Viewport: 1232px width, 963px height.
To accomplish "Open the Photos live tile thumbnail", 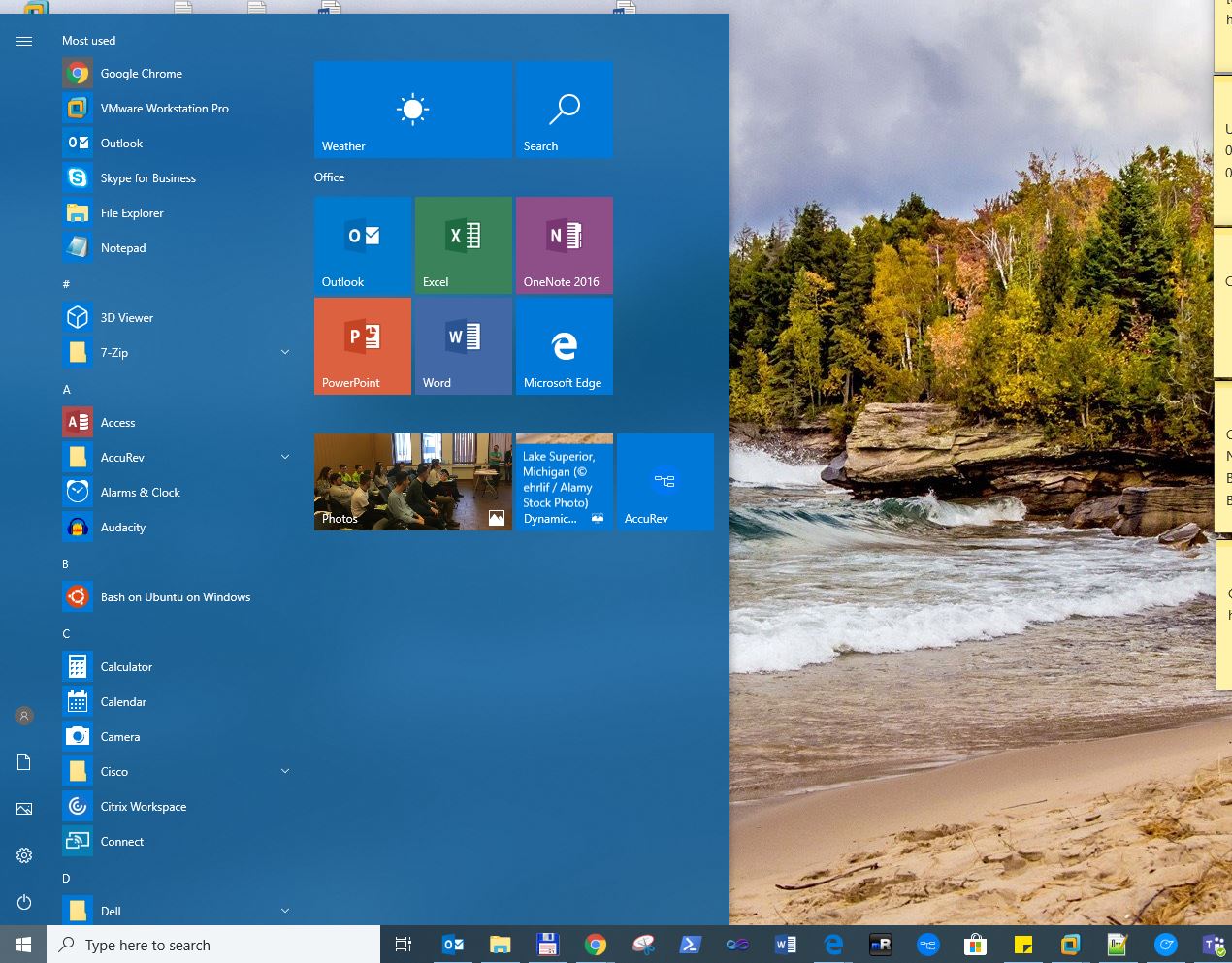I will pos(412,482).
